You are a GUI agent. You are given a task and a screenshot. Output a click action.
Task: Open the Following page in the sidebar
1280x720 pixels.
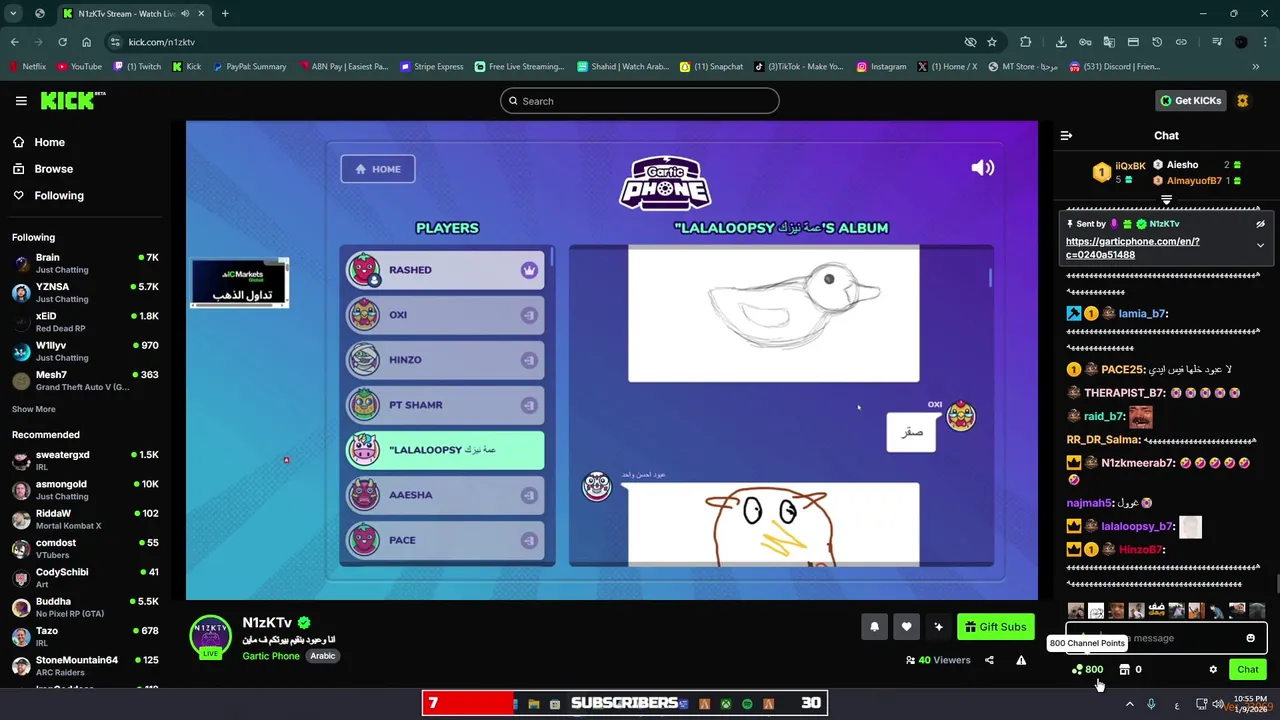click(x=59, y=196)
